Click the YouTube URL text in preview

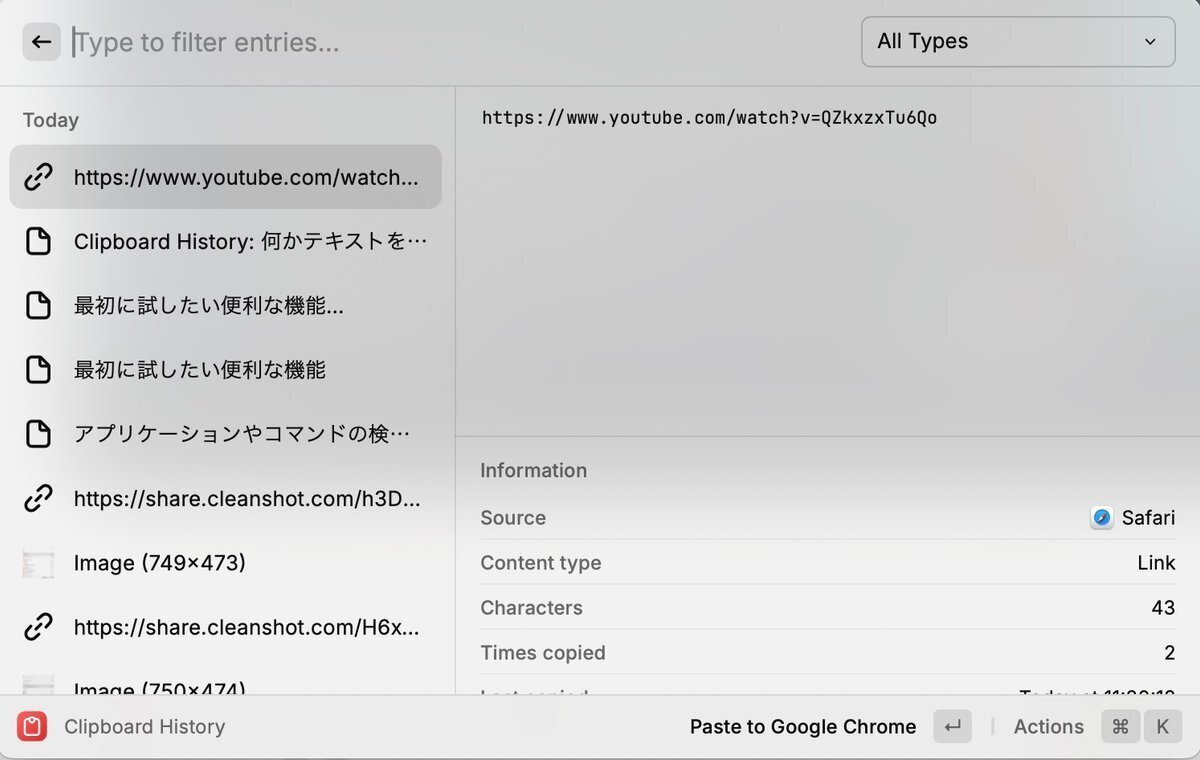(x=709, y=118)
